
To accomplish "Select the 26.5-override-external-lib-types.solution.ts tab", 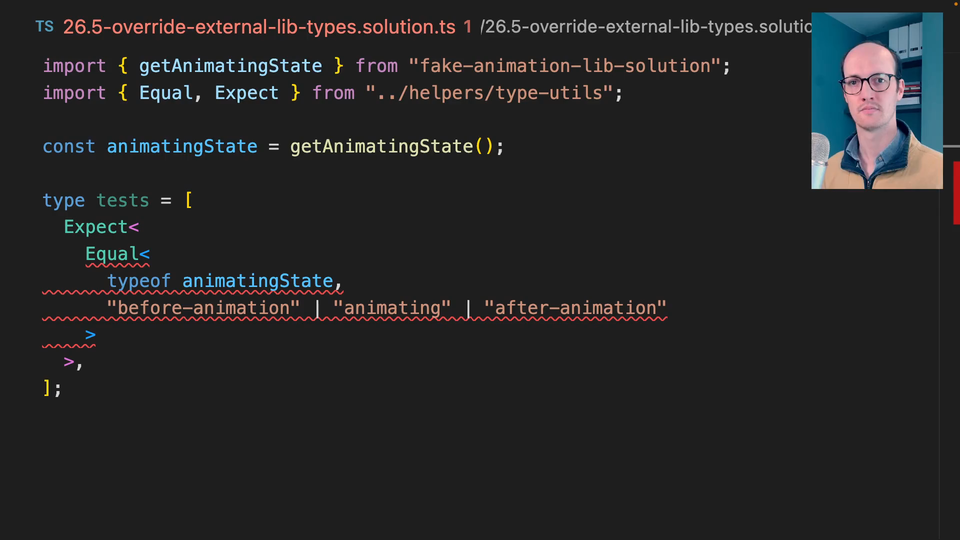I will pos(259,27).
